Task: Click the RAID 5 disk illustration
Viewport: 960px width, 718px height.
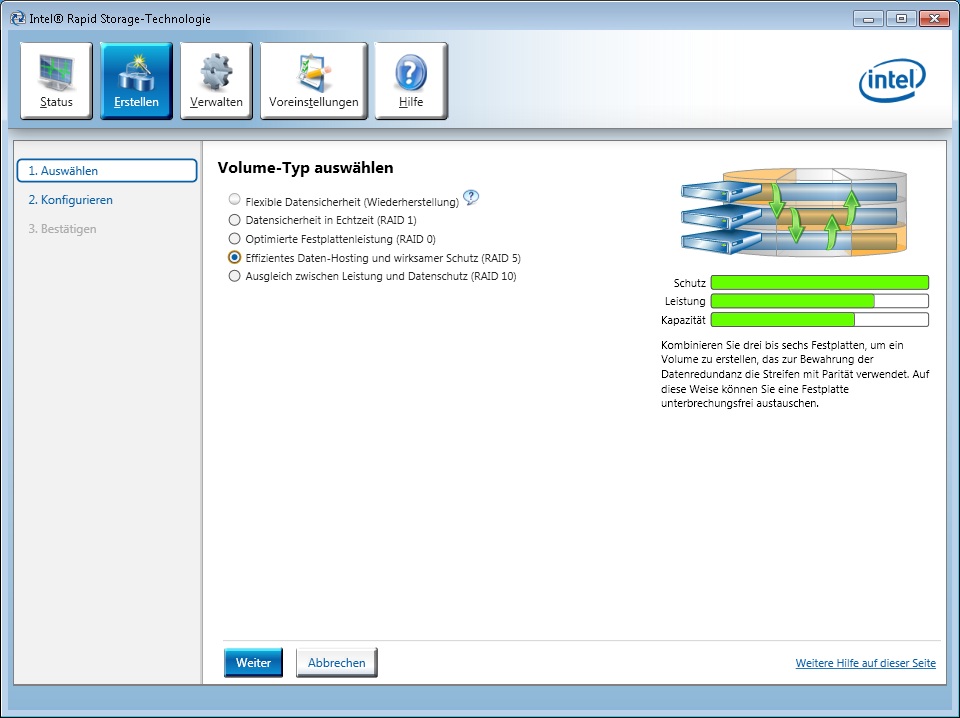Action: [x=794, y=212]
